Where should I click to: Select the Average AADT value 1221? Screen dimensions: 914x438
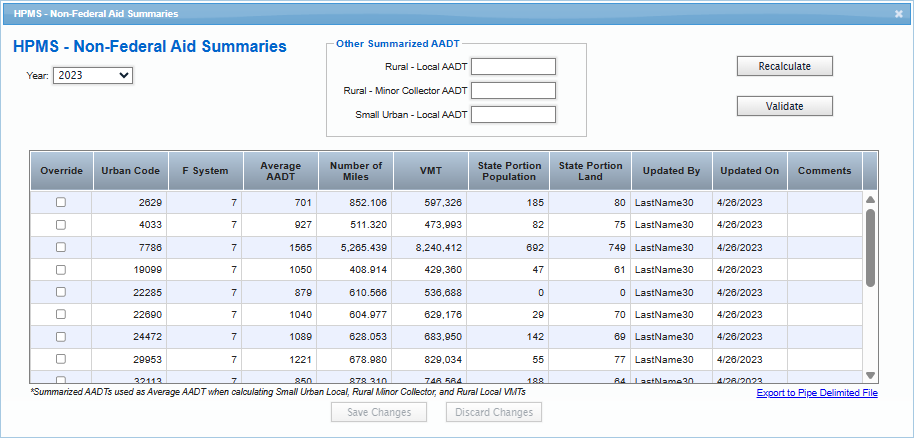[279, 359]
